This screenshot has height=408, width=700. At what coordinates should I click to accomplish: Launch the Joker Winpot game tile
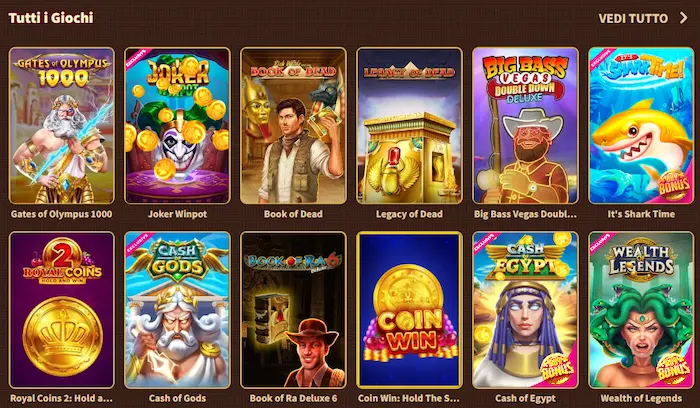click(178, 126)
